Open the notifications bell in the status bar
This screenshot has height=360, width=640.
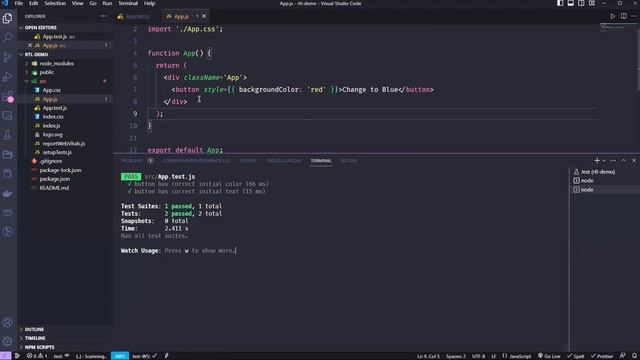coord(635,356)
